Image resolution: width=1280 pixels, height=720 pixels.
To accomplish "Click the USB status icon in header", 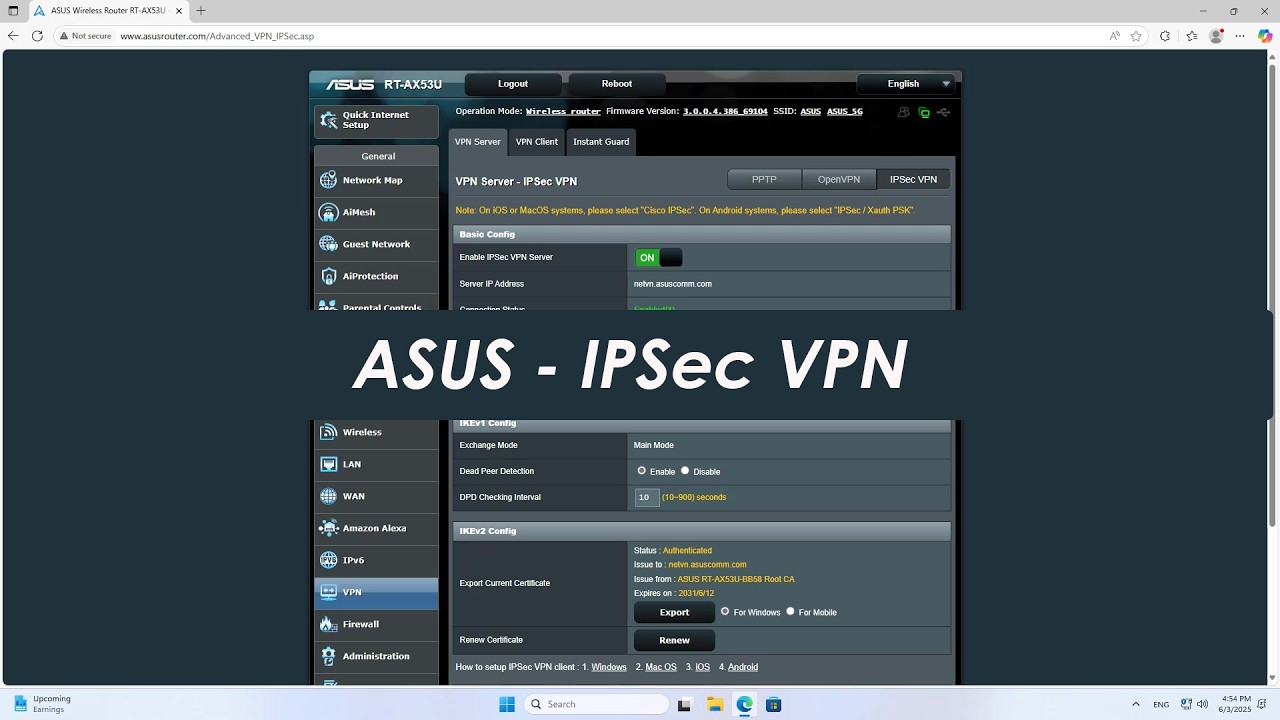I will click(x=943, y=112).
